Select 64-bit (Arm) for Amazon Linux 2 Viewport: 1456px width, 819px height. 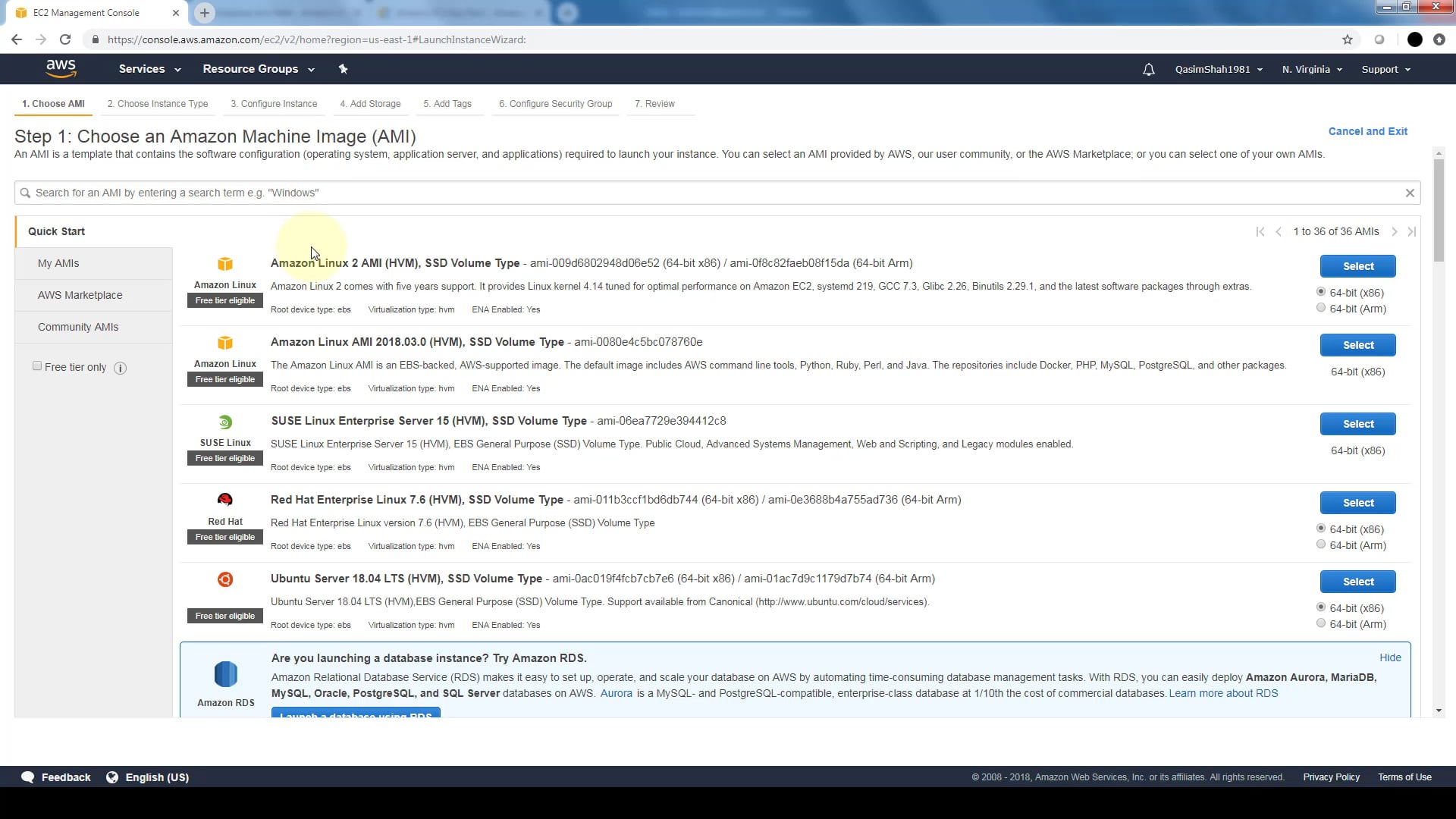[1321, 308]
